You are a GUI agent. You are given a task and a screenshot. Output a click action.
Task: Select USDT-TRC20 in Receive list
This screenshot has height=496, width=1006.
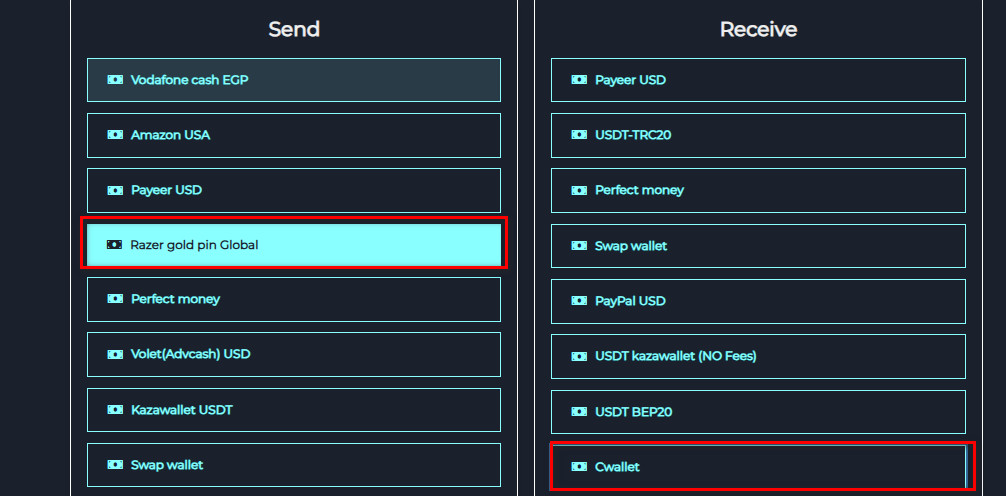coord(758,135)
